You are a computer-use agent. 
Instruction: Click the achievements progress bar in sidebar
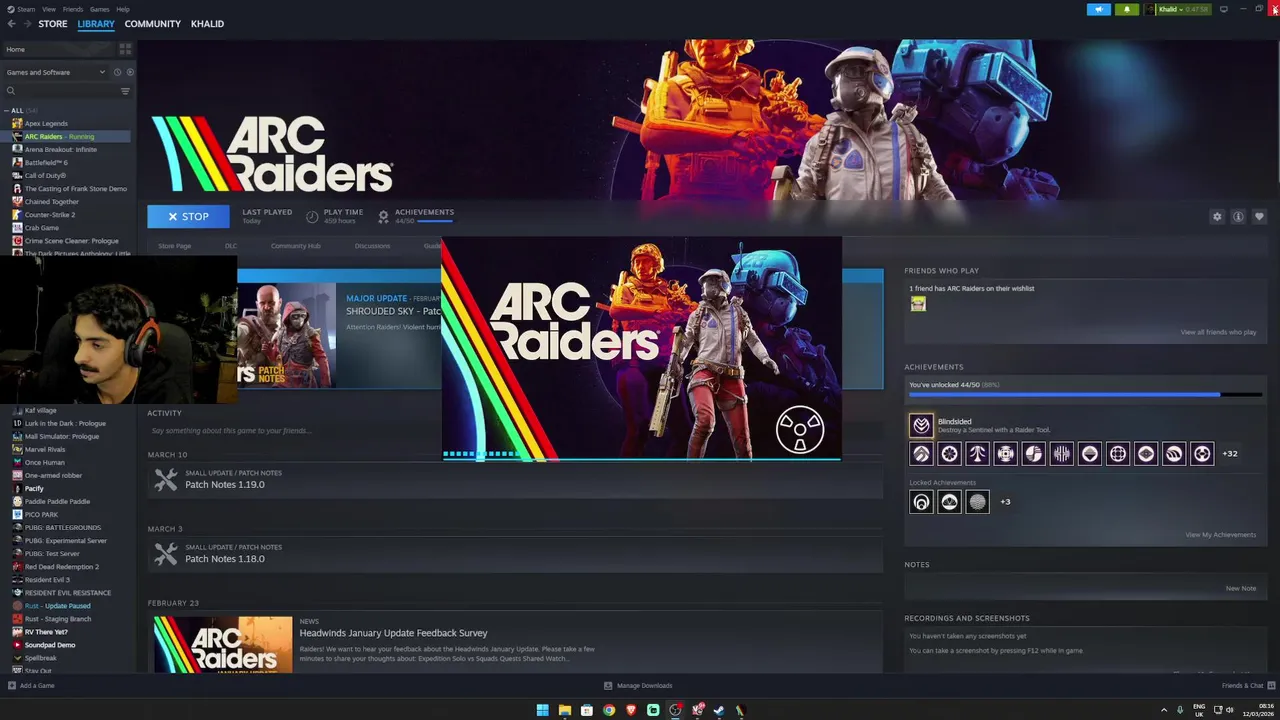pos(1085,395)
